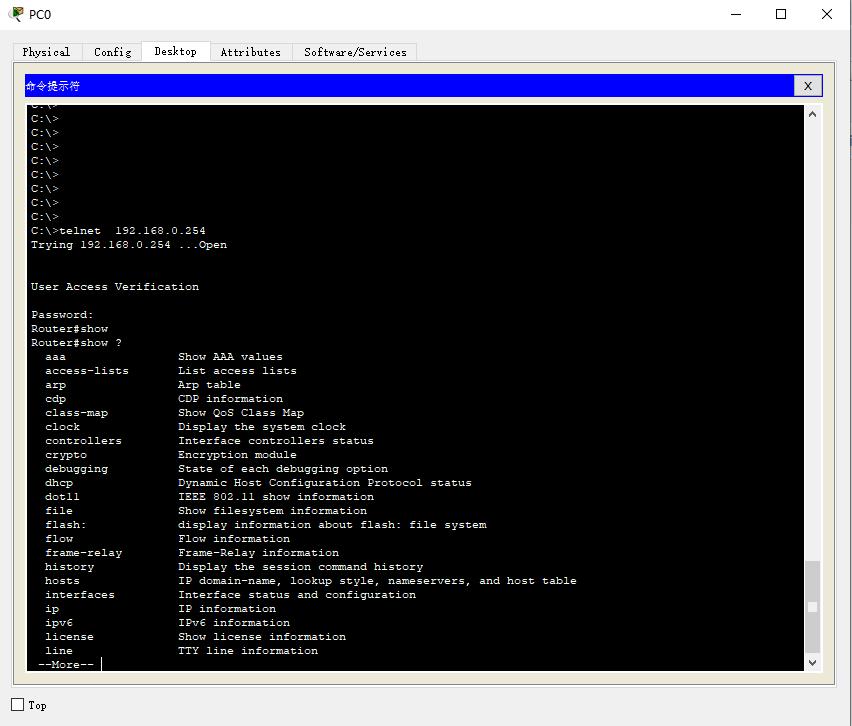This screenshot has height=726, width=852.
Task: Switch to the Physical tab
Action: [x=46, y=52]
